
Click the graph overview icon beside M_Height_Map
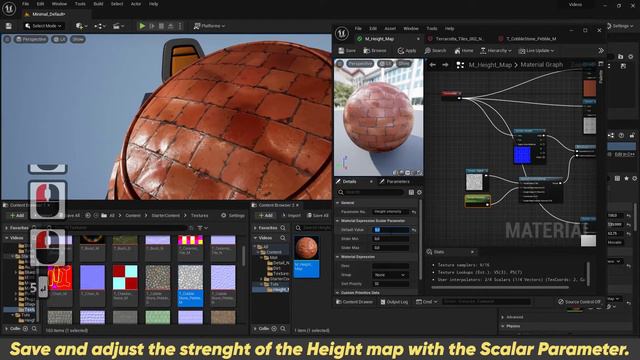[x=460, y=65]
